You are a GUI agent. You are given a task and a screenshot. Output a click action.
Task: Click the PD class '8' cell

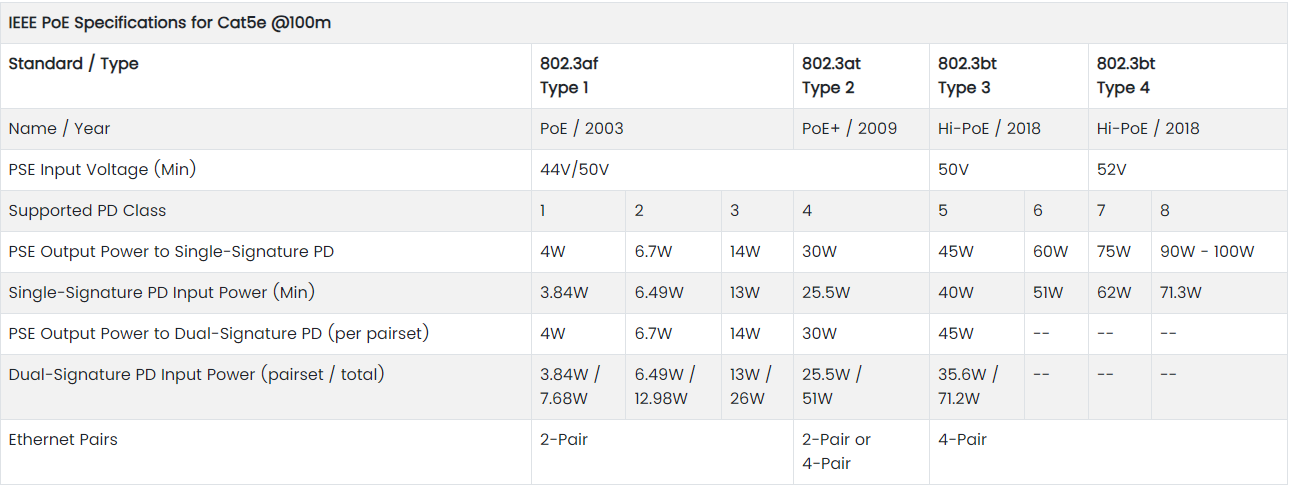[1165, 211]
